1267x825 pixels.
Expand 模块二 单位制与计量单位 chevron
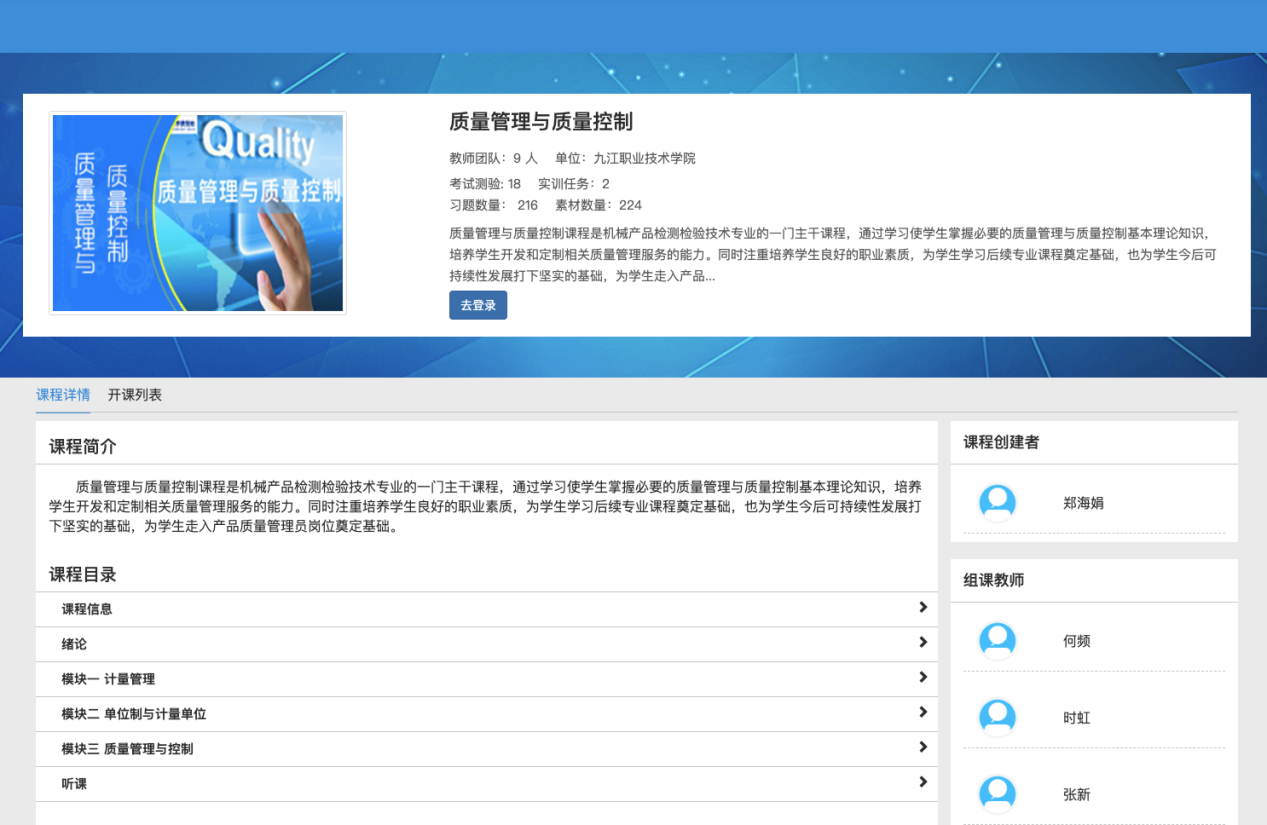click(922, 713)
